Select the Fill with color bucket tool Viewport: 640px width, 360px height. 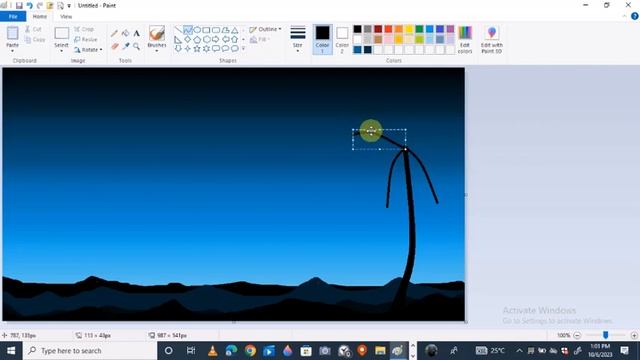(x=125, y=33)
